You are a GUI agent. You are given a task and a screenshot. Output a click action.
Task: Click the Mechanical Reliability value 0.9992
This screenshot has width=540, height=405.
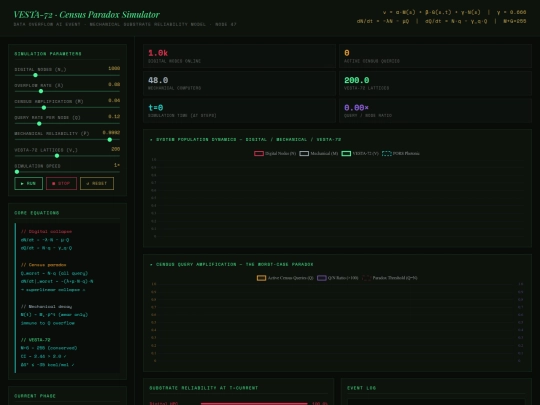[x=111, y=133]
